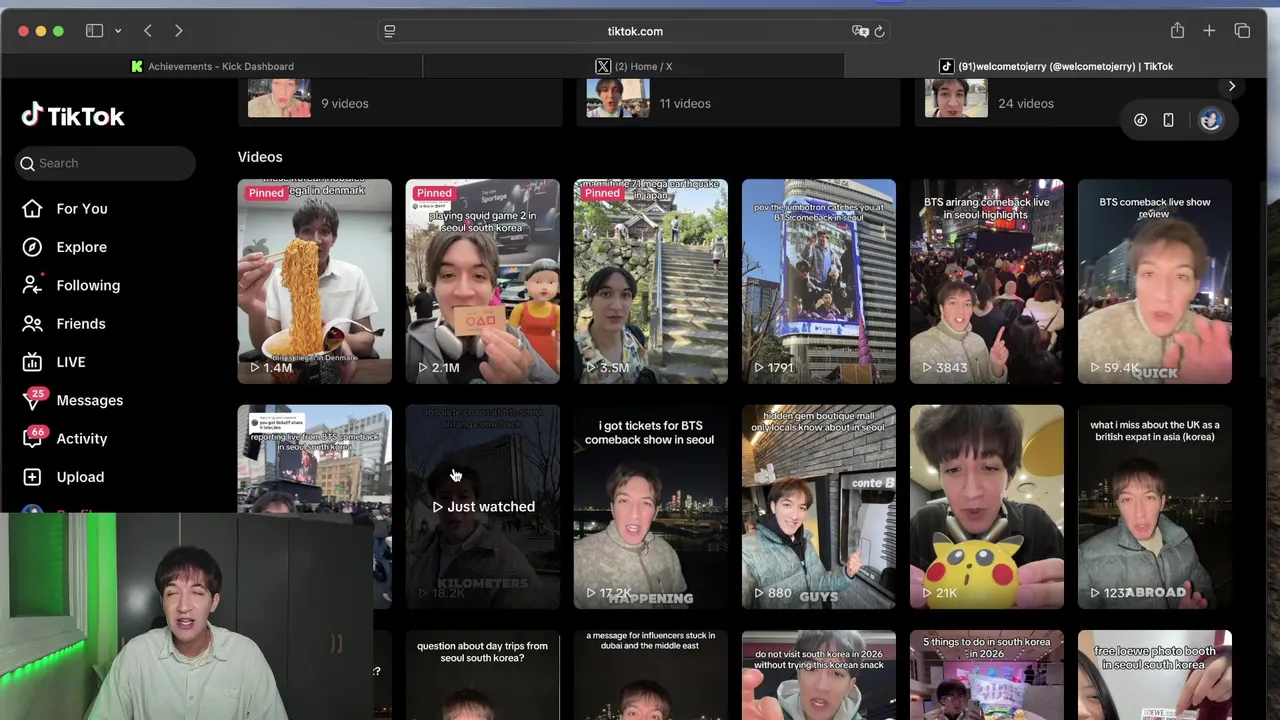Image resolution: width=1280 pixels, height=720 pixels.
Task: Open pinned noodles video with 1.4M views
Action: pyautogui.click(x=315, y=281)
